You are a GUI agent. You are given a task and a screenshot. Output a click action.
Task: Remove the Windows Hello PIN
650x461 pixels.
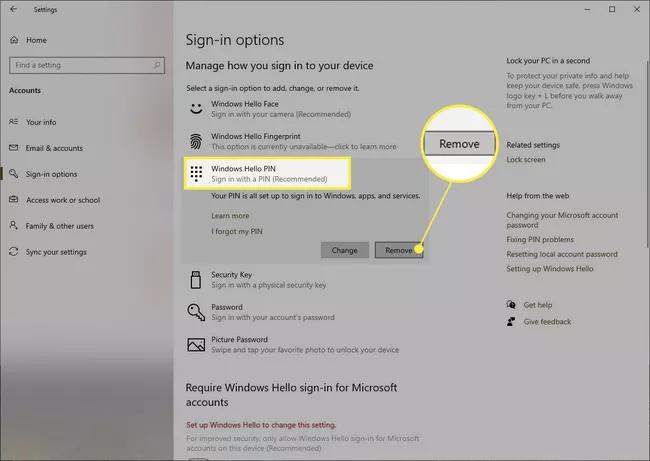point(399,250)
